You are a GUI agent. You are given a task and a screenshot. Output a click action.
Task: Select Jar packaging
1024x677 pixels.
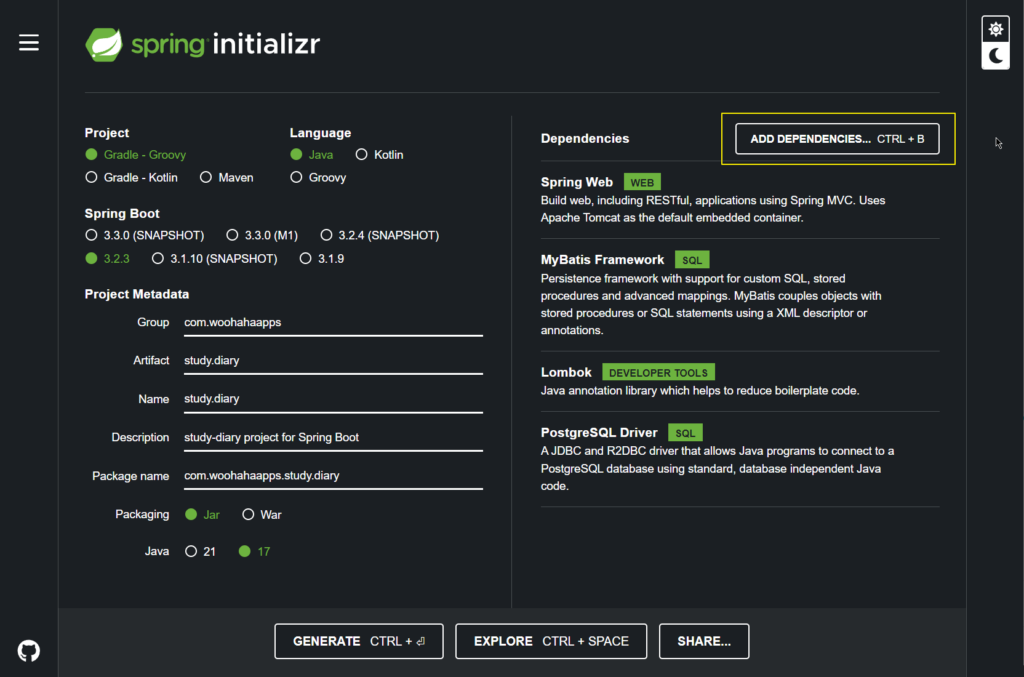[202, 514]
